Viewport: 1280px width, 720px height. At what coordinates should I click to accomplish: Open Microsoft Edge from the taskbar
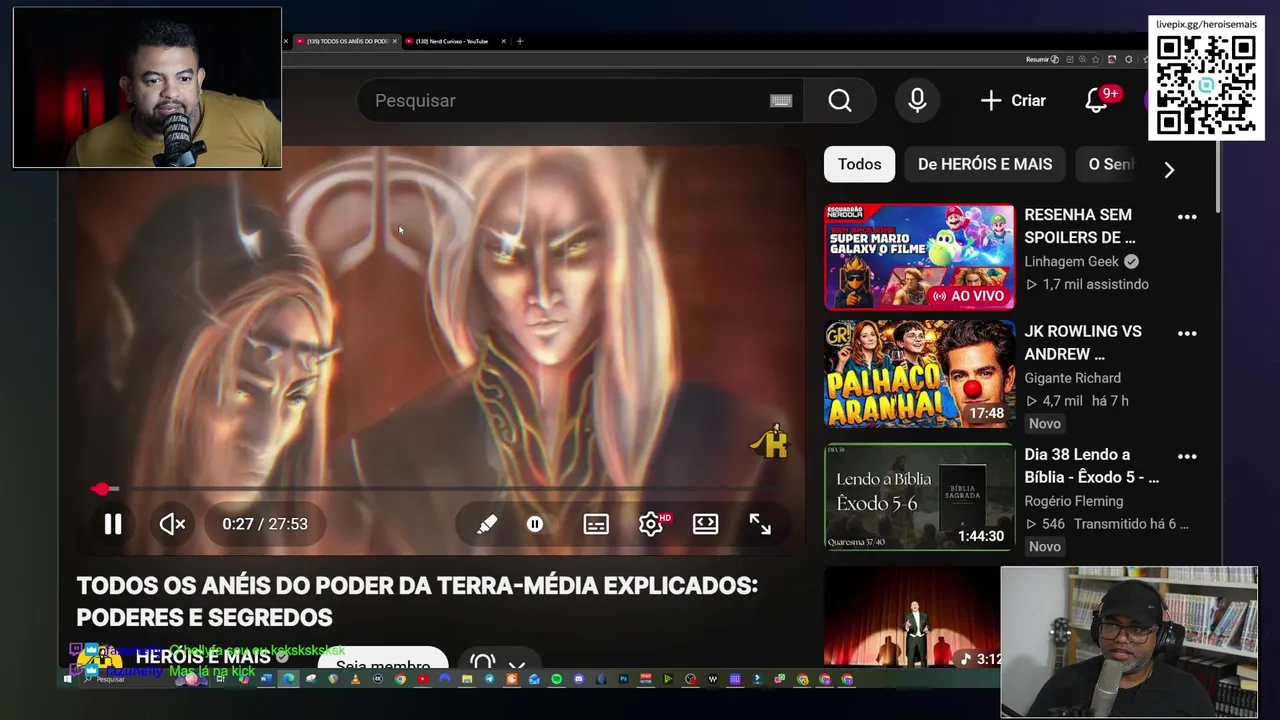point(290,680)
